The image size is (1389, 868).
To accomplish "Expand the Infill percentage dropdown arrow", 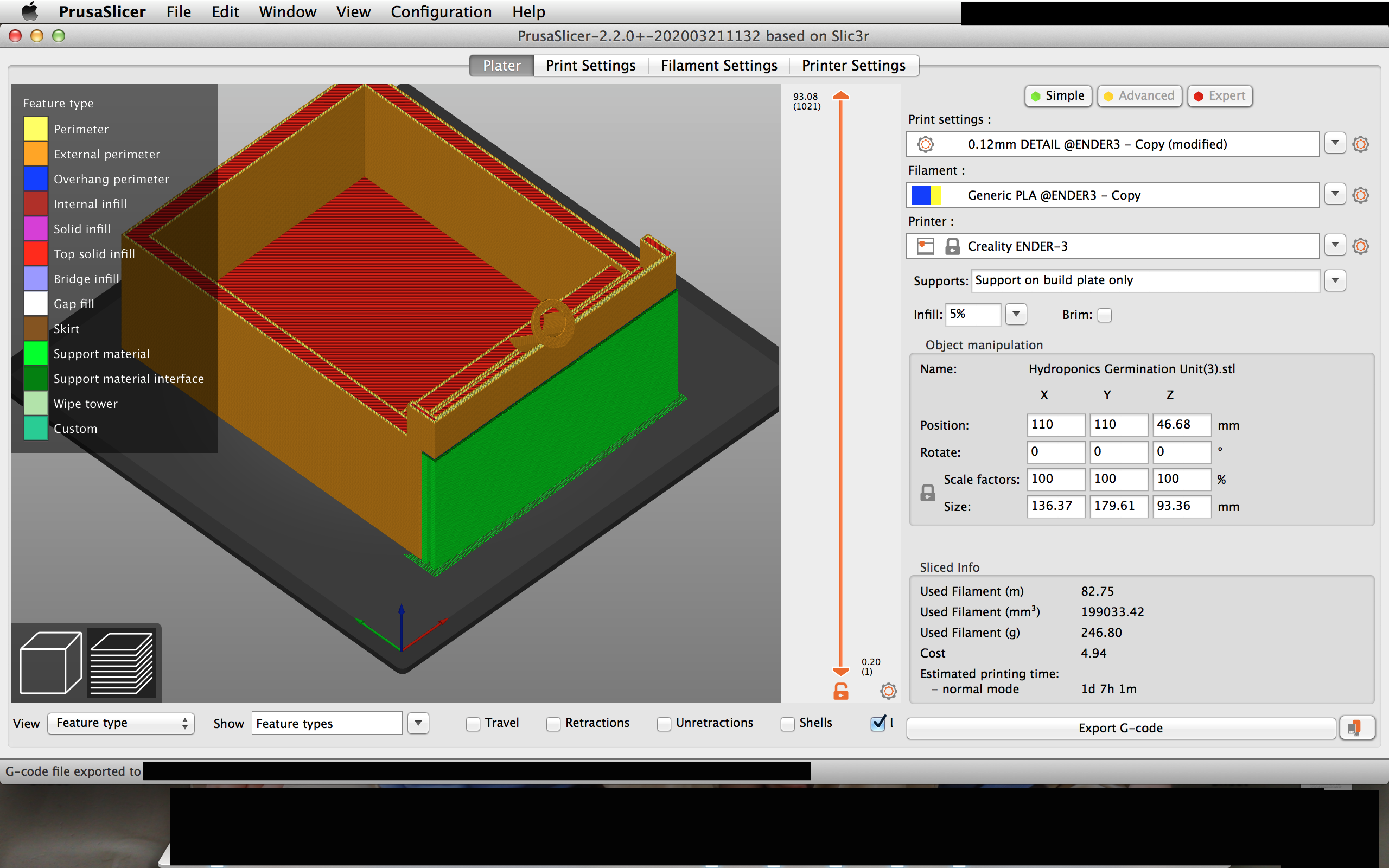I will tap(1016, 314).
